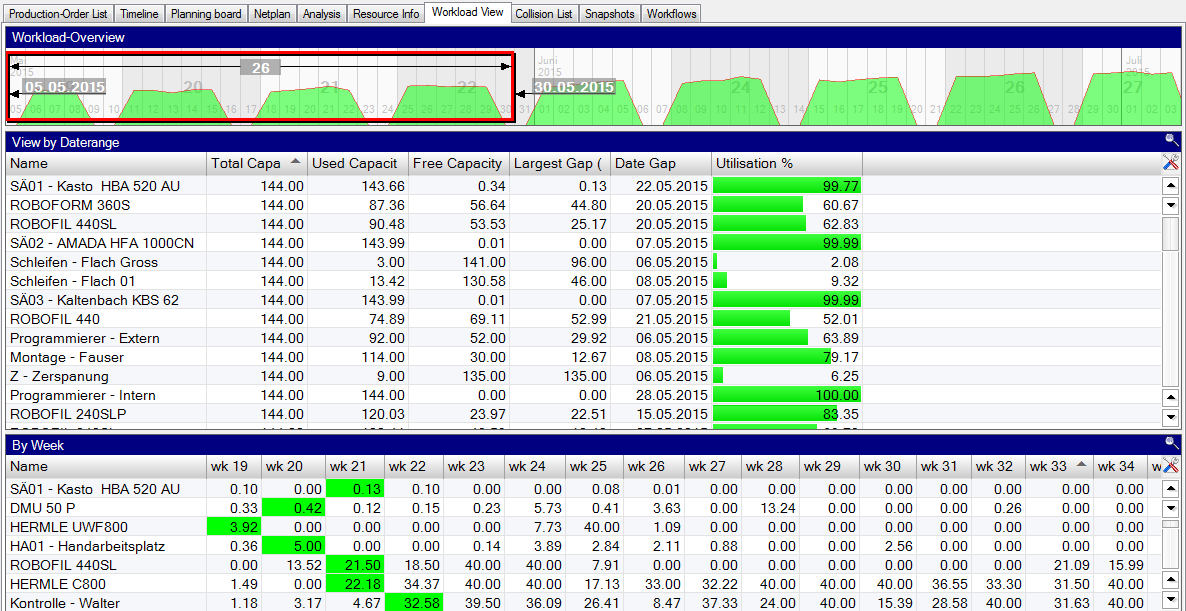Switch to Planning board tab
Screen dimensions: 1186x611
[206, 14]
